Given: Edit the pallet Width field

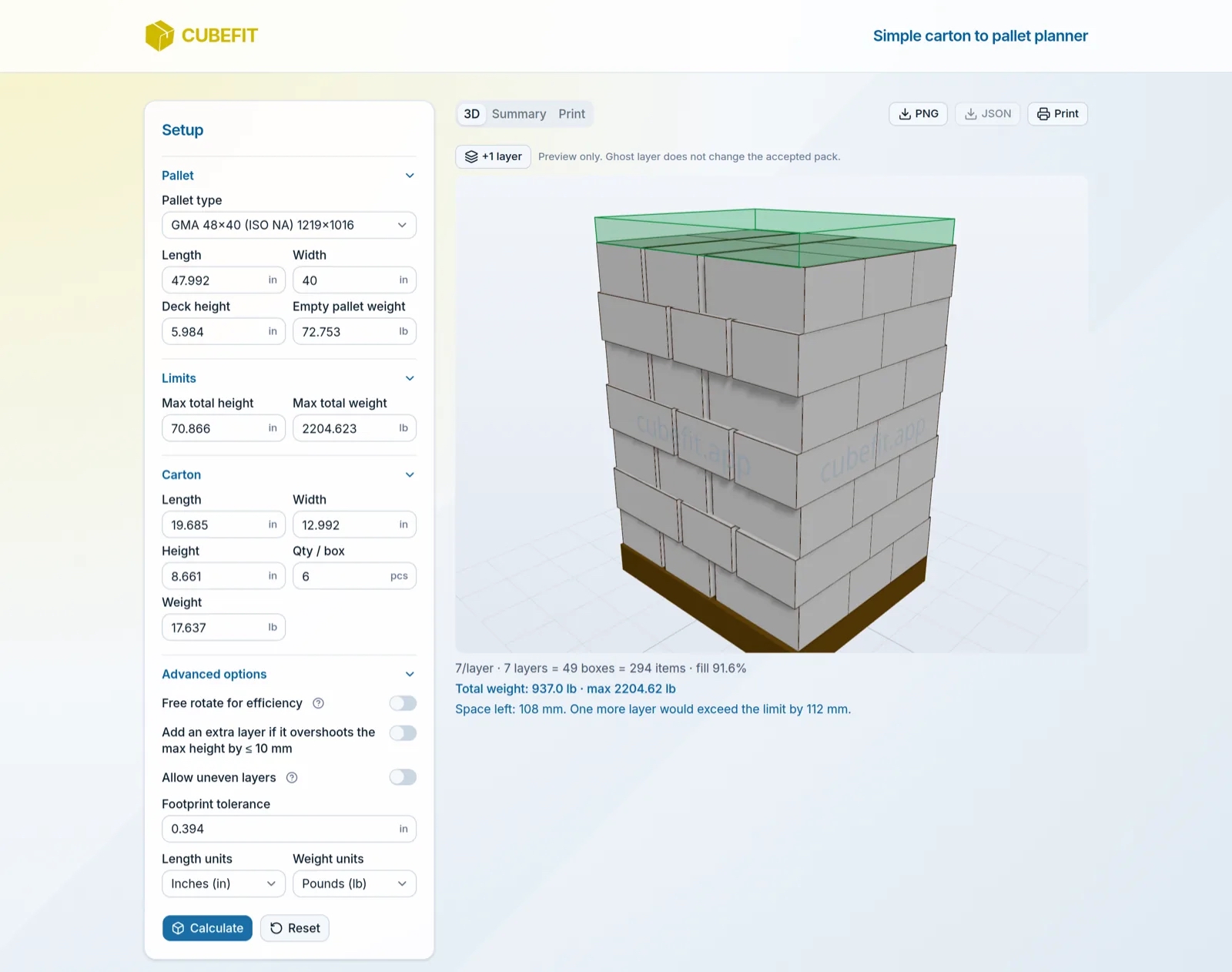Looking at the screenshot, I should click(x=354, y=280).
